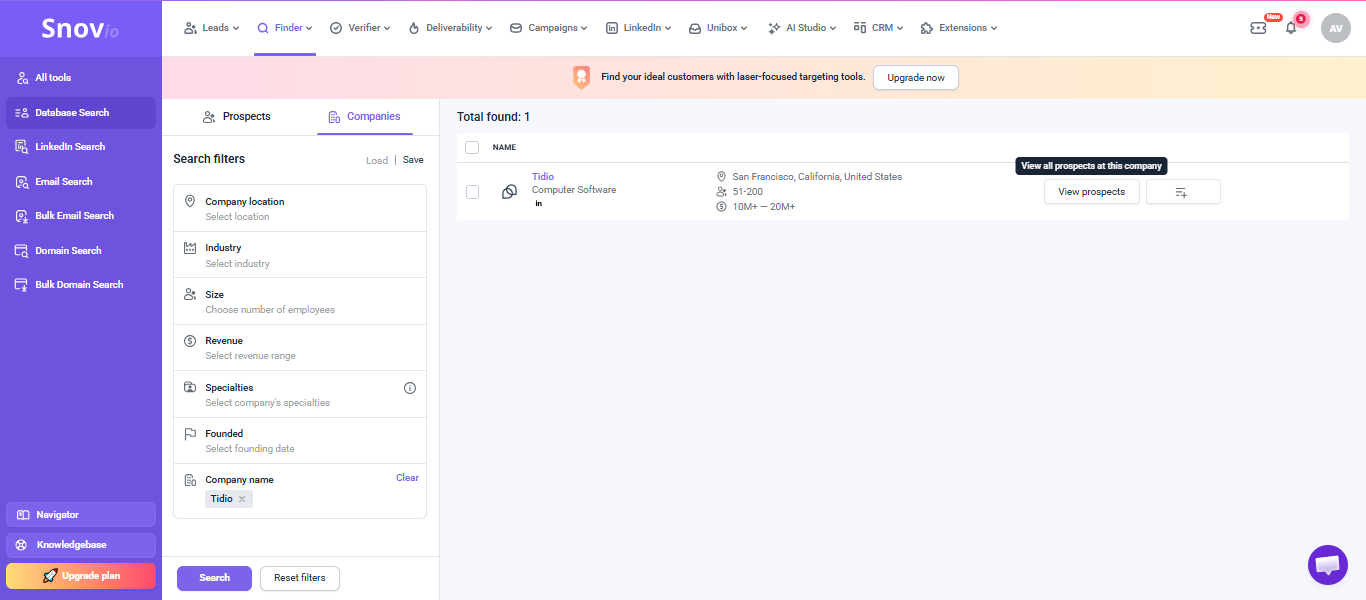Viewport: 1366px width, 600px height.
Task: Click the Navigator button
Action: 81,514
